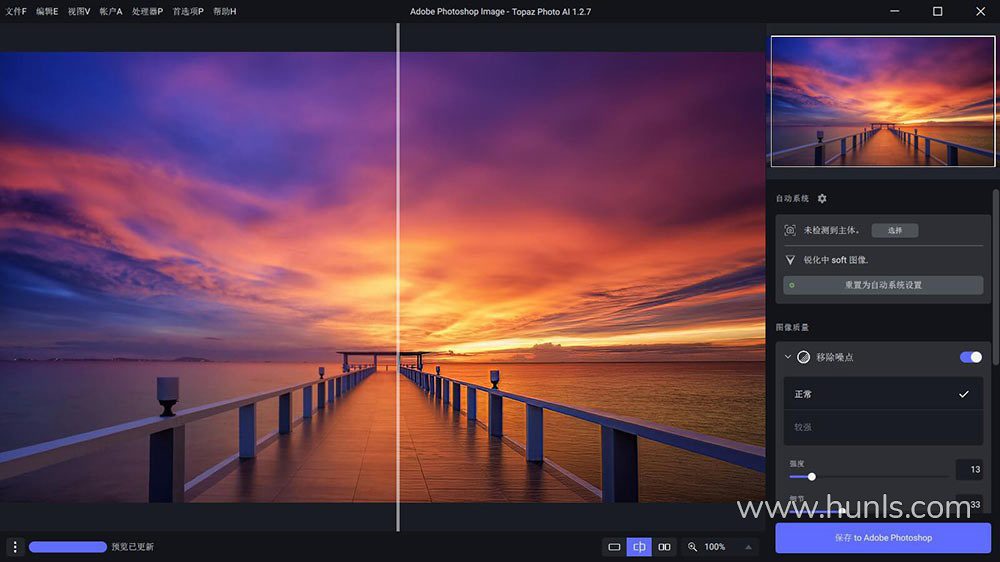Click the navigator thumbnail preview
Viewport: 1000px width, 562px height.
(x=883, y=101)
